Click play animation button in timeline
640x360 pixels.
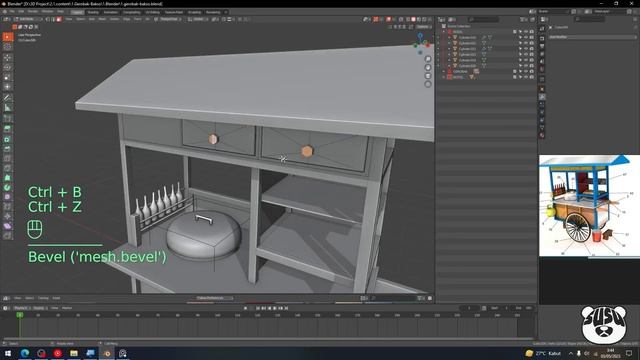click(x=275, y=308)
